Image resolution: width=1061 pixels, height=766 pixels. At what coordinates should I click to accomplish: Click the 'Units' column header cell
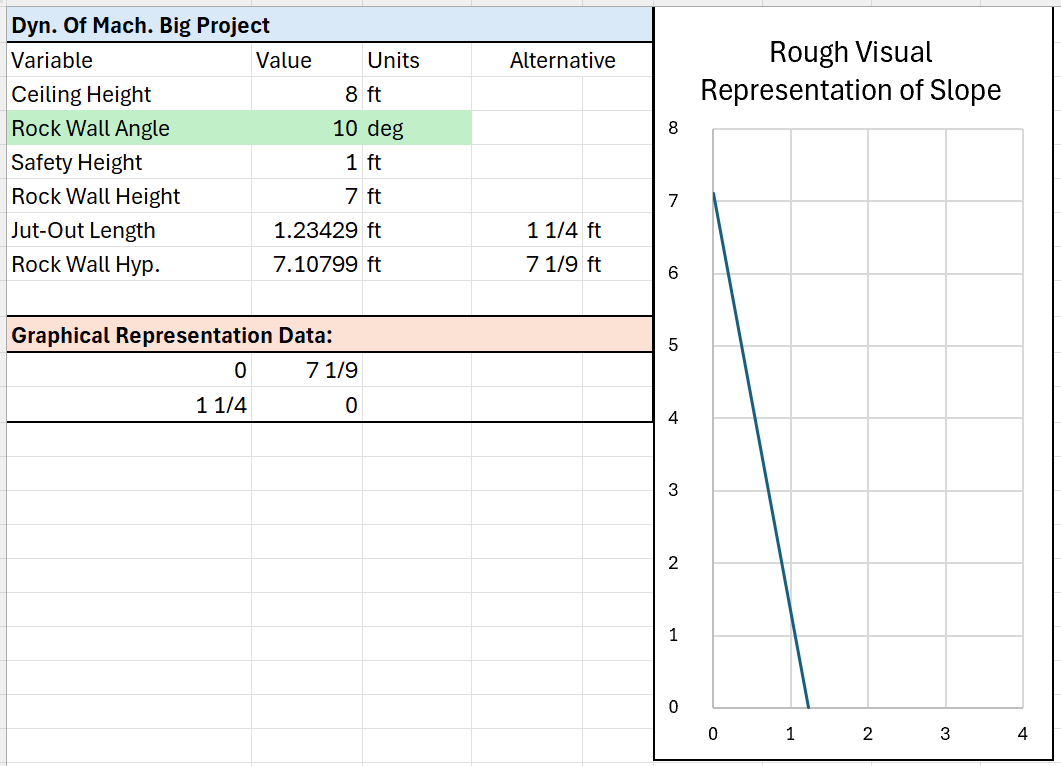tap(417, 60)
